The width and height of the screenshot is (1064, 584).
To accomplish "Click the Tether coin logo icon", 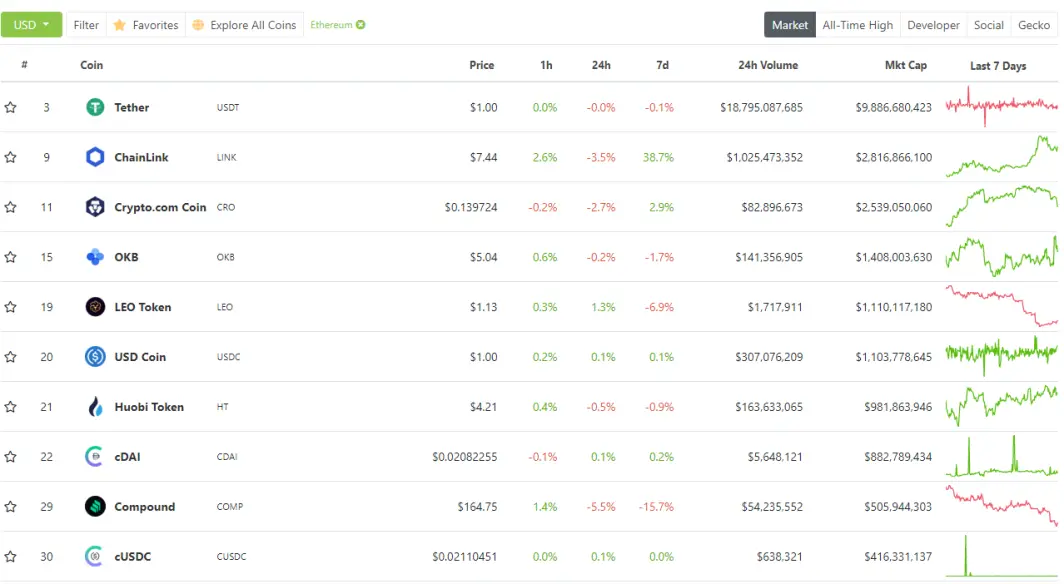I will pos(95,107).
